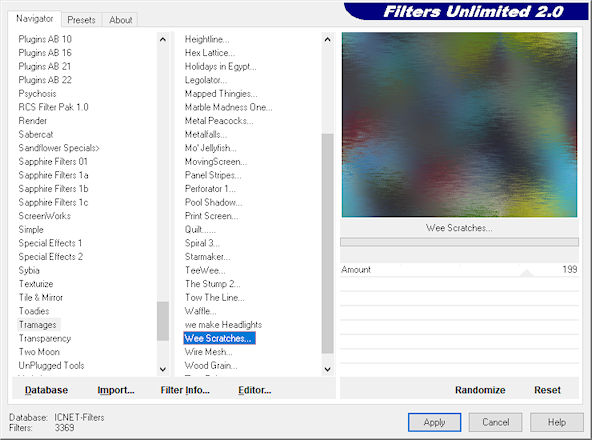This screenshot has height=440, width=592.
Task: Select the ScreenWorks category
Action: (x=45, y=216)
